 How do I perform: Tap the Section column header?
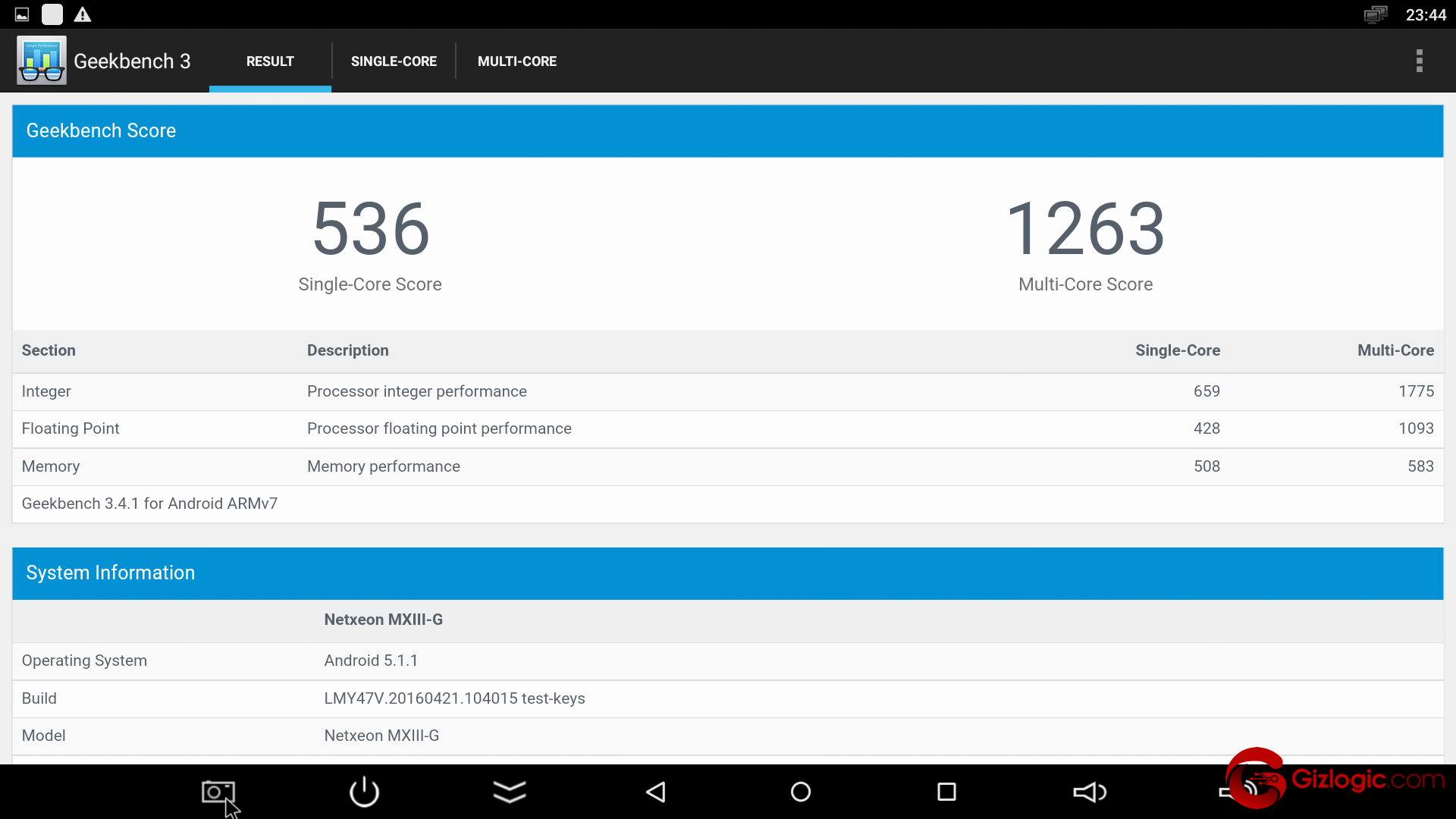49,350
